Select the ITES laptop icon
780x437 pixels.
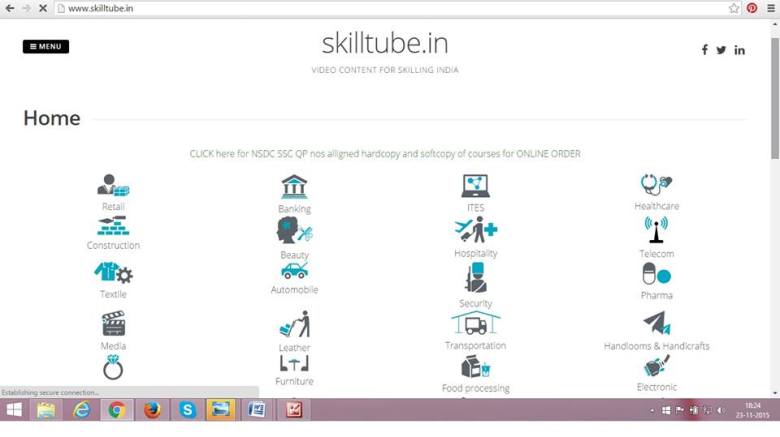pyautogui.click(x=475, y=186)
